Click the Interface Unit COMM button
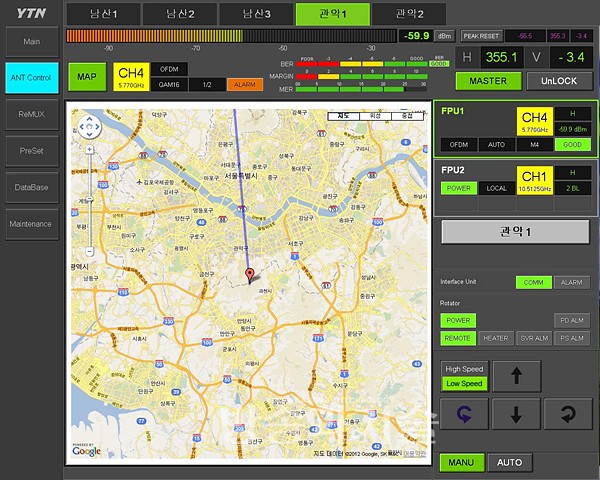The width and height of the screenshot is (600, 480). (x=533, y=282)
